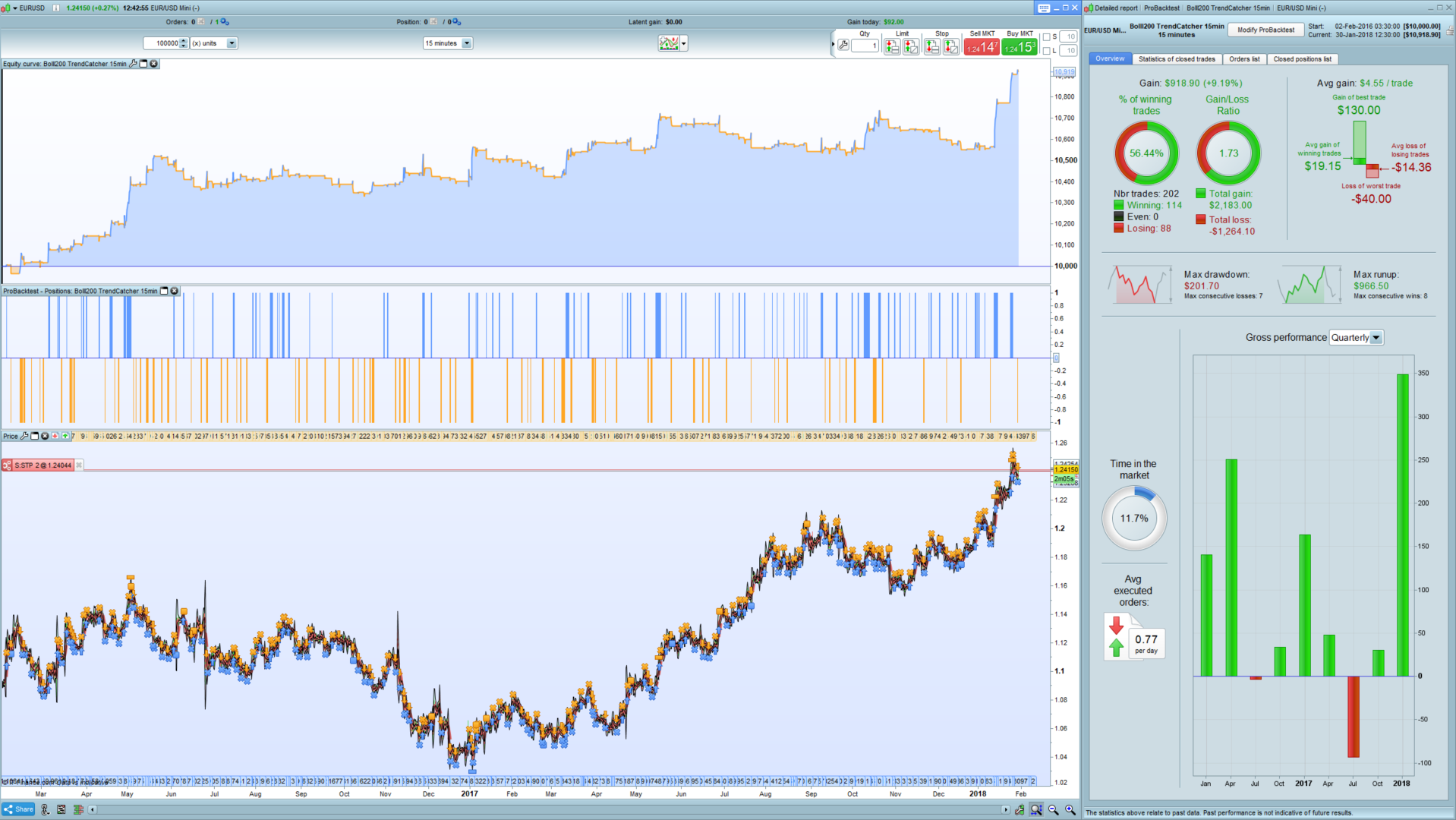Click the Gain/Loss Ratio 1.73 donut
The height and width of the screenshot is (820, 1456).
coord(1228,153)
